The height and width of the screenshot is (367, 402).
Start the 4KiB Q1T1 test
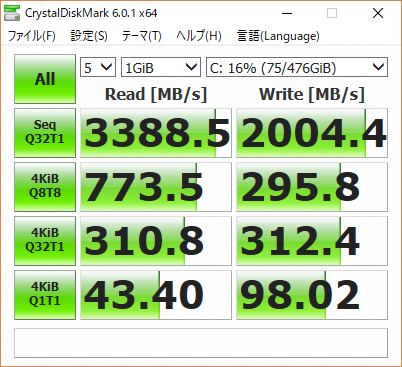pyautogui.click(x=45, y=295)
